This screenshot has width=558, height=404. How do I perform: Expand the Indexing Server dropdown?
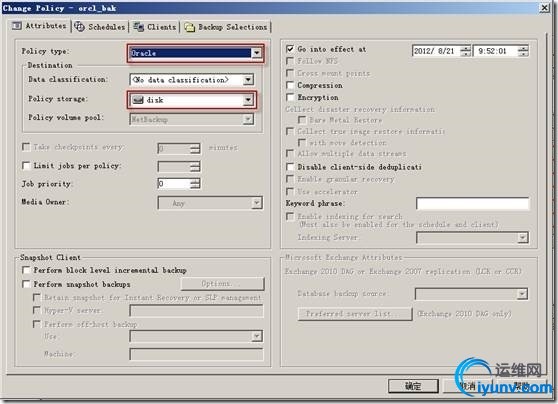[x=522, y=237]
